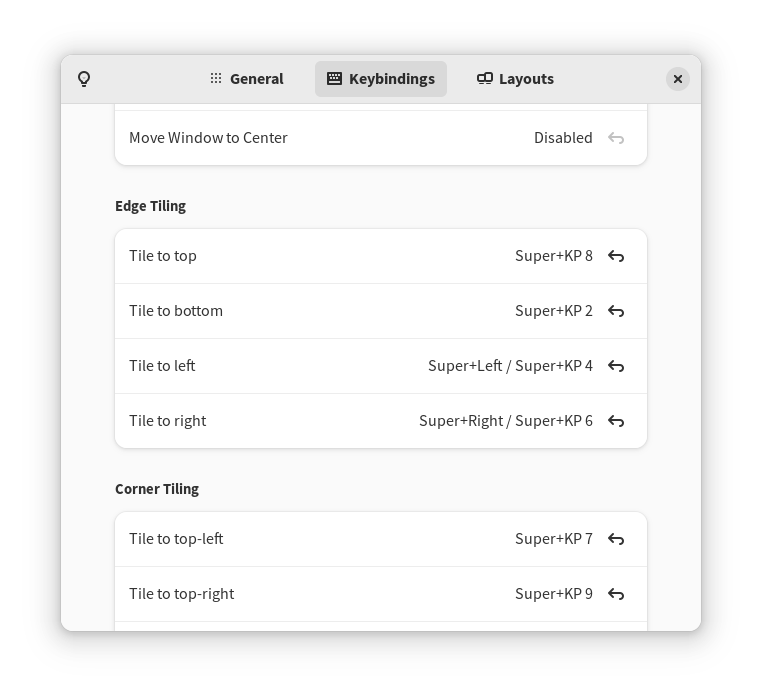Set the Disabled Move Window to Center shortcut

point(563,138)
